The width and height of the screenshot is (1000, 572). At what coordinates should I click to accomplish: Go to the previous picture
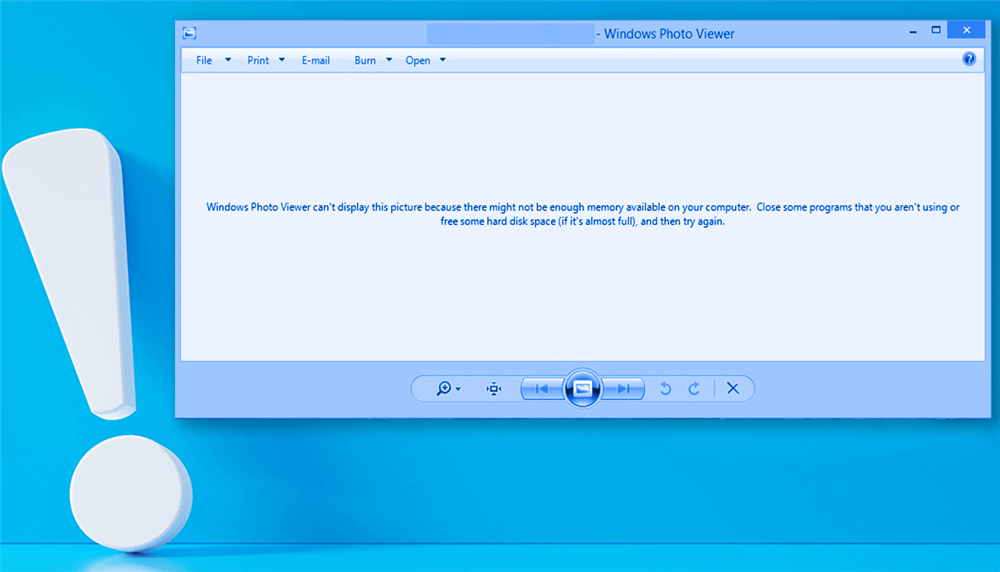click(x=541, y=389)
